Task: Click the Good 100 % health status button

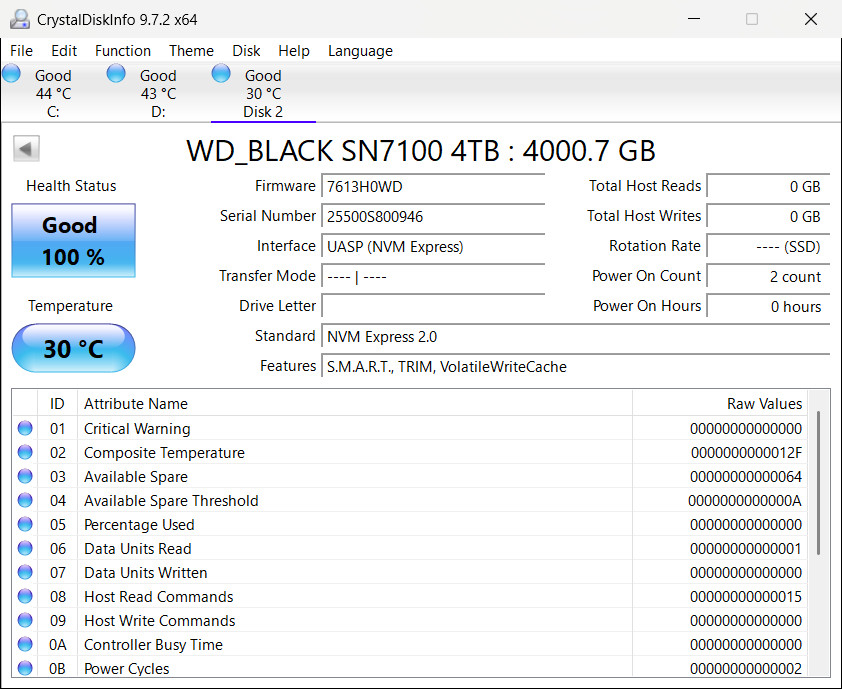Action: [x=74, y=241]
